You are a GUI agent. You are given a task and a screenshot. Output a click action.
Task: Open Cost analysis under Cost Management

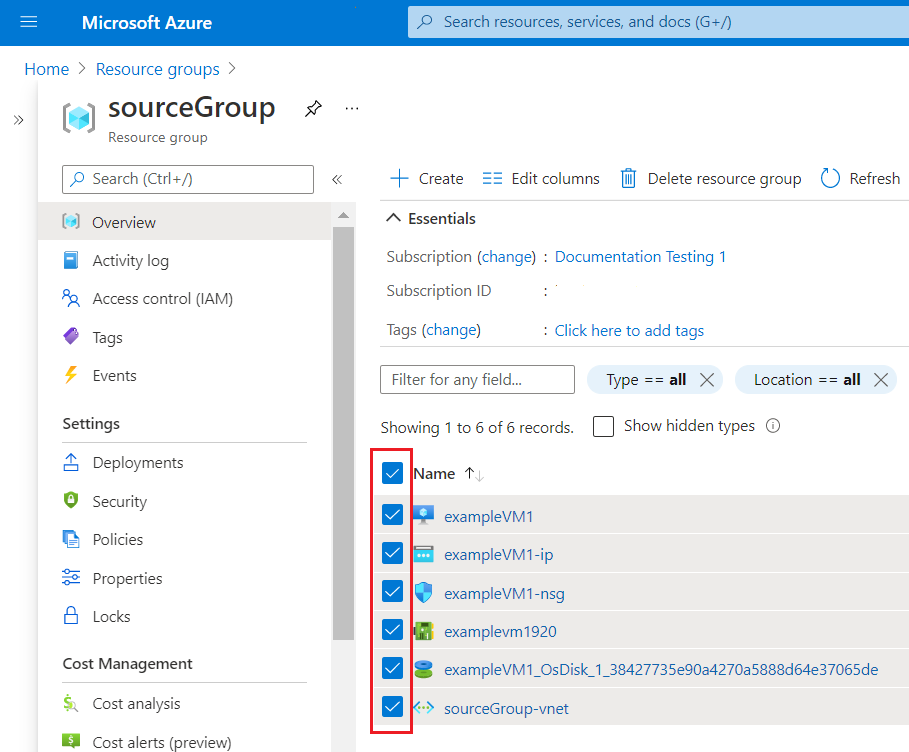134,703
